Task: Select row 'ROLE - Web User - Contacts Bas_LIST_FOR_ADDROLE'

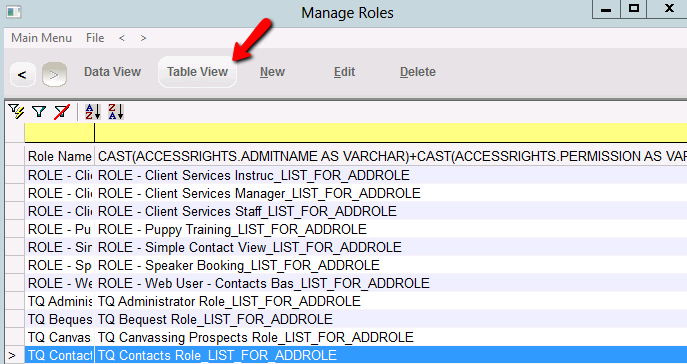Action: 356,283
